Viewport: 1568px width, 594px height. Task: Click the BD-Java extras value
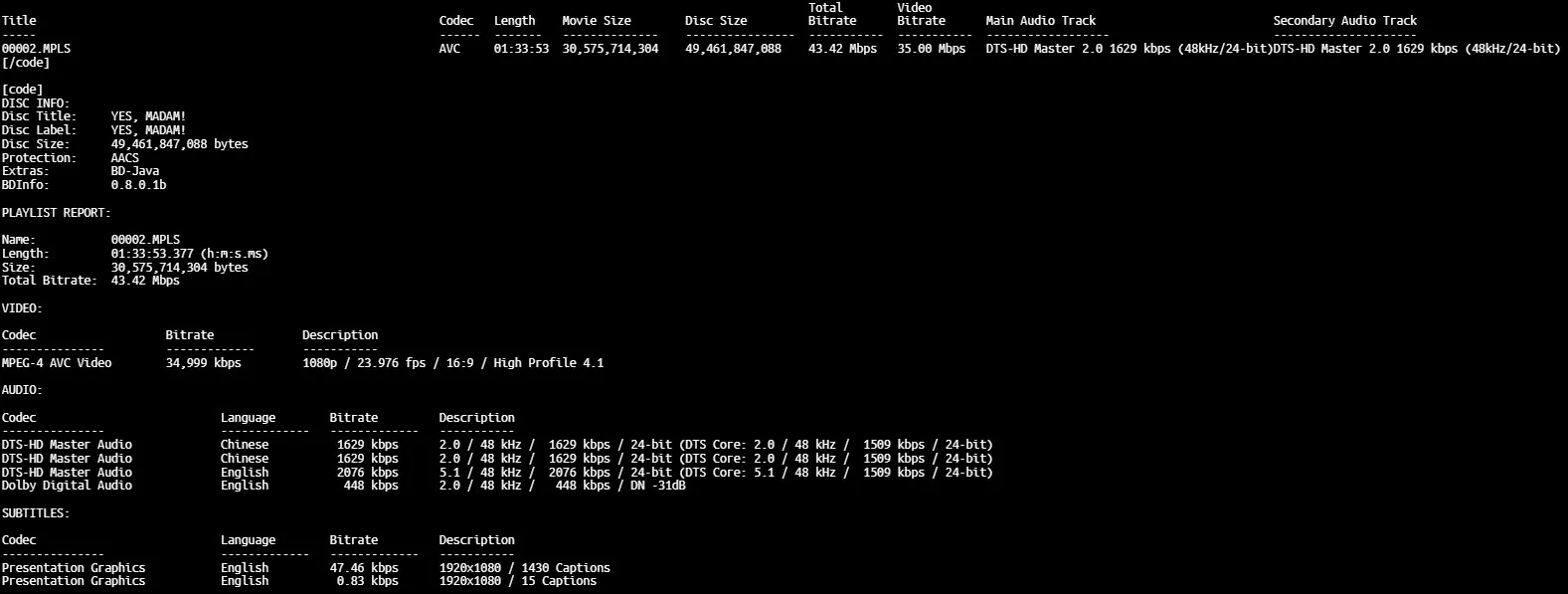(x=134, y=171)
